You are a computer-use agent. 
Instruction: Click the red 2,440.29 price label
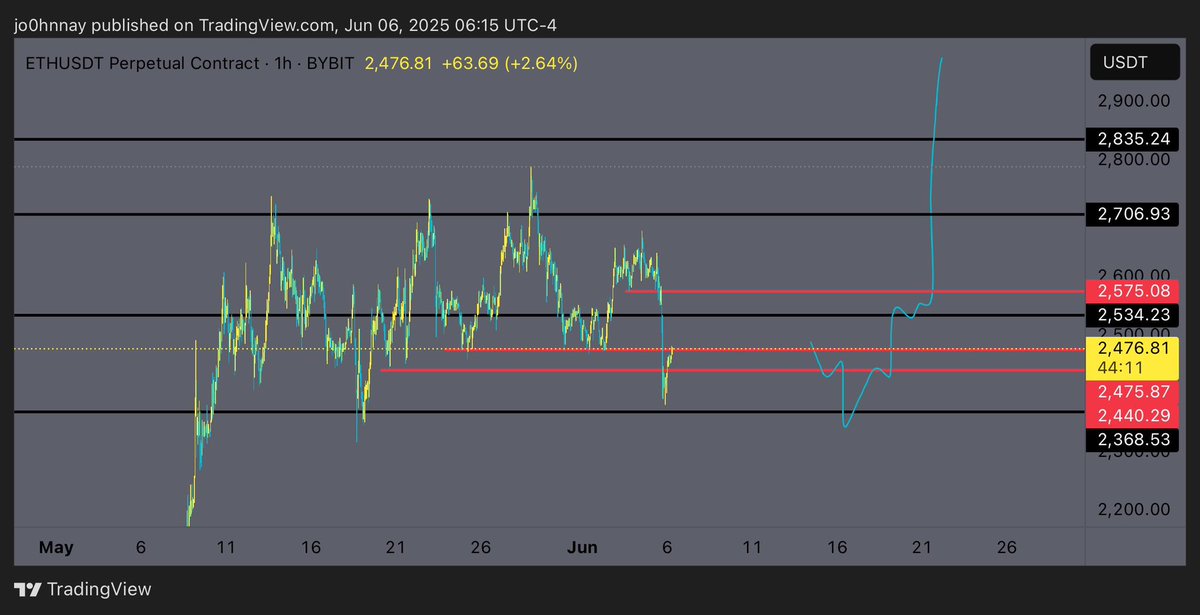pos(1131,415)
